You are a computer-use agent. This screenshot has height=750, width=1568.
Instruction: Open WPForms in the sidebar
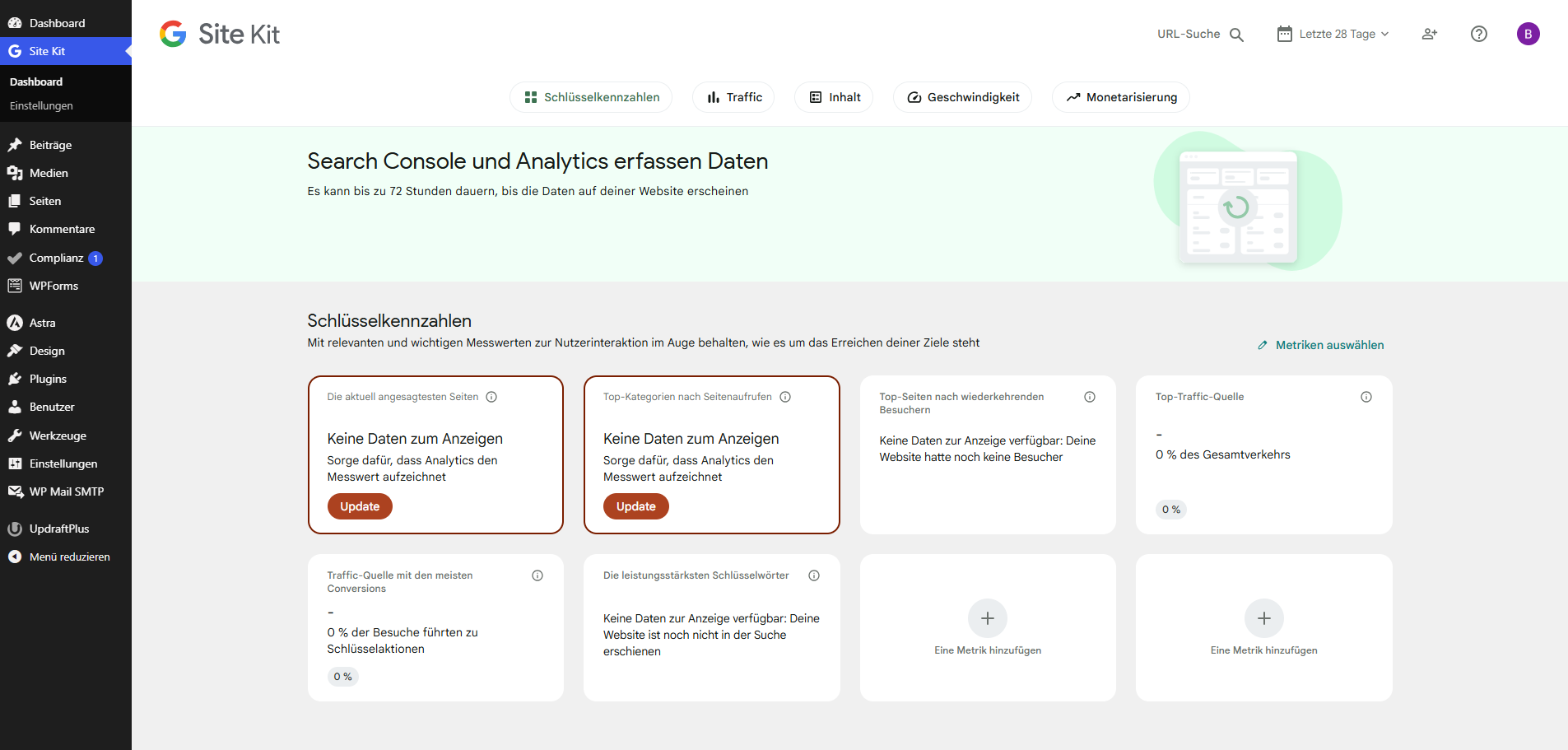click(x=66, y=286)
